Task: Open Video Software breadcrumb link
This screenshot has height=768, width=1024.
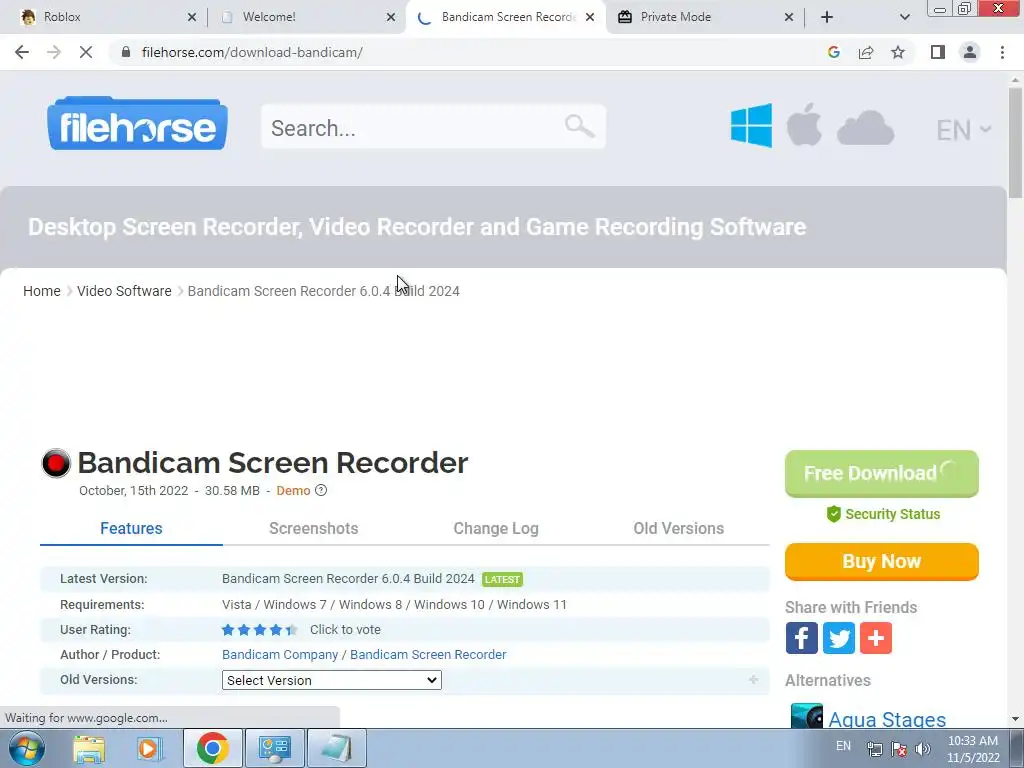Action: click(x=124, y=291)
